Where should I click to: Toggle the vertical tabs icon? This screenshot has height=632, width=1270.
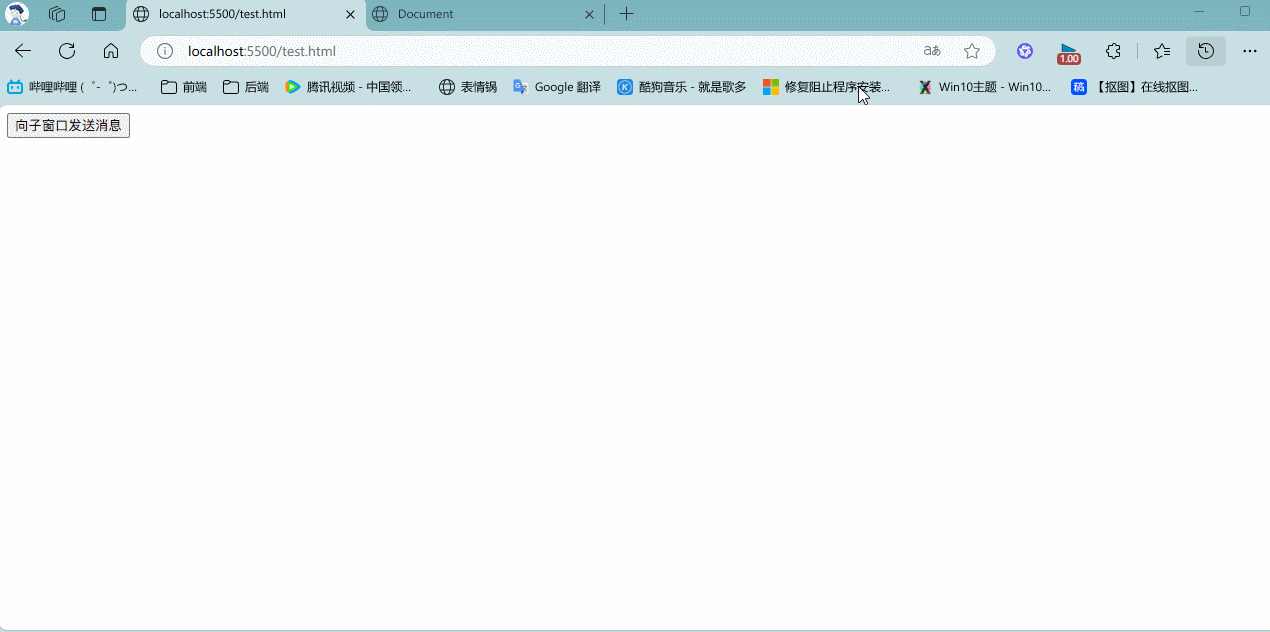[99, 14]
